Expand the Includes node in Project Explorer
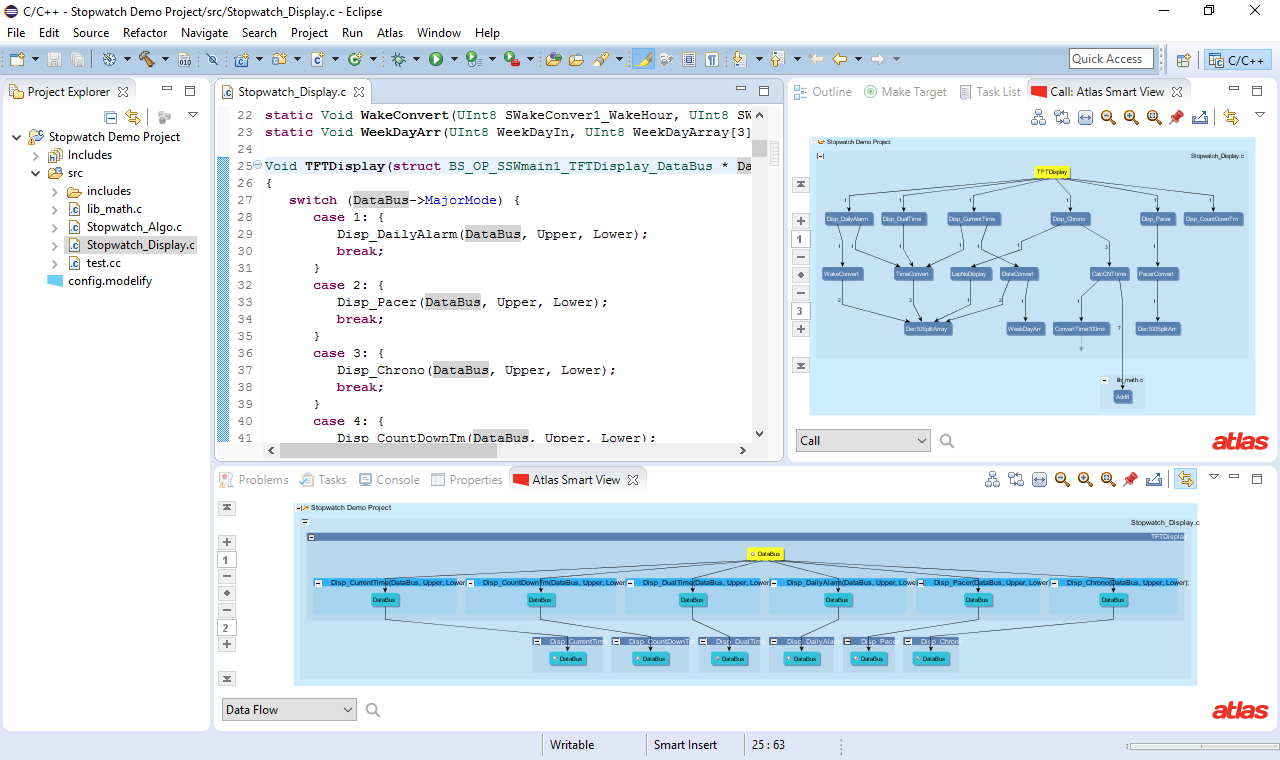 tap(36, 155)
